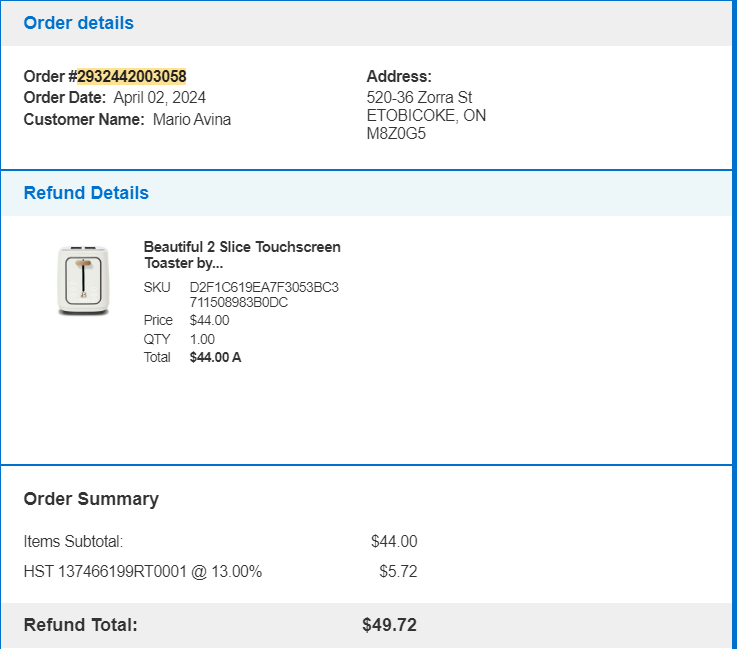The image size is (737, 649).
Task: Click the postal code M8Z0G5
Action: click(x=396, y=133)
